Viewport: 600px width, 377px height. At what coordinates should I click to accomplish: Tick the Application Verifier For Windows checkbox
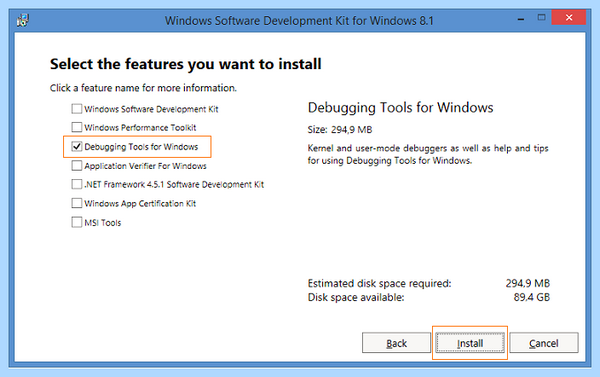[77, 165]
